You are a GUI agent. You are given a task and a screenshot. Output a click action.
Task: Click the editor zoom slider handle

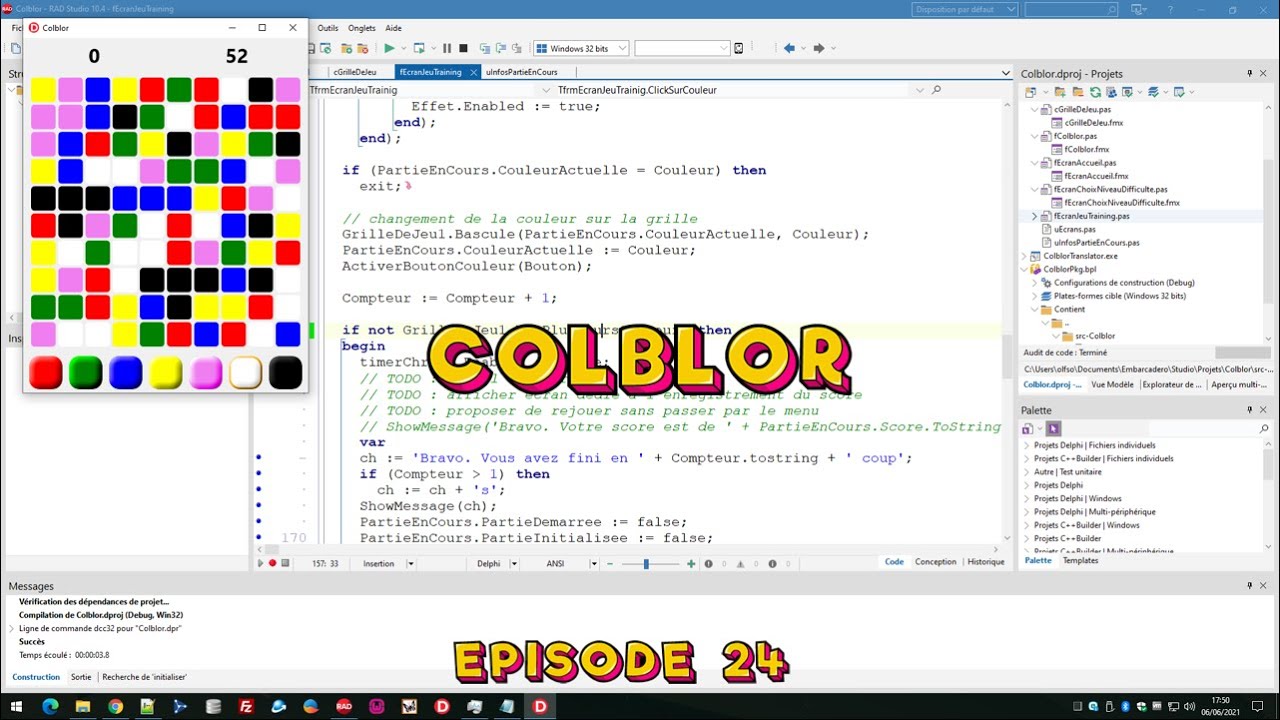click(646, 564)
